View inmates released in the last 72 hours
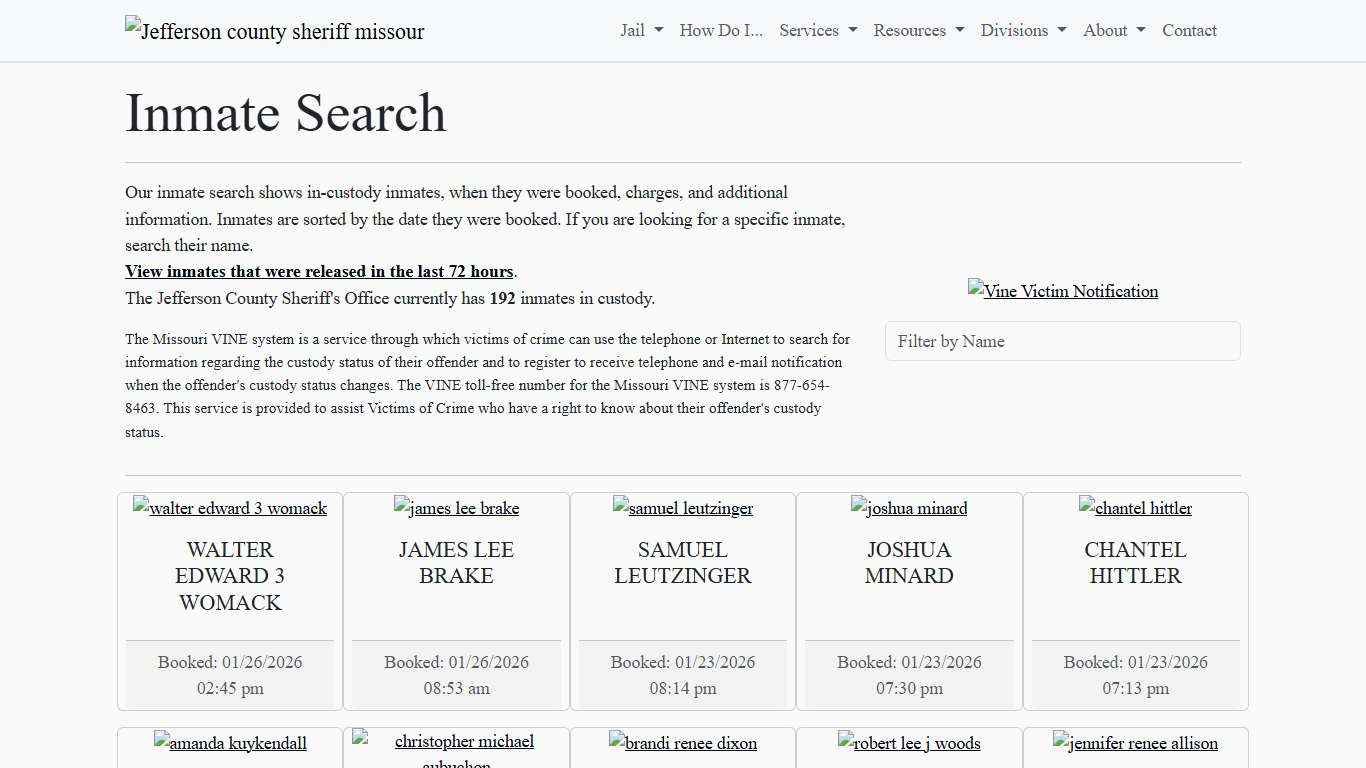The width and height of the screenshot is (1366, 768). (319, 271)
